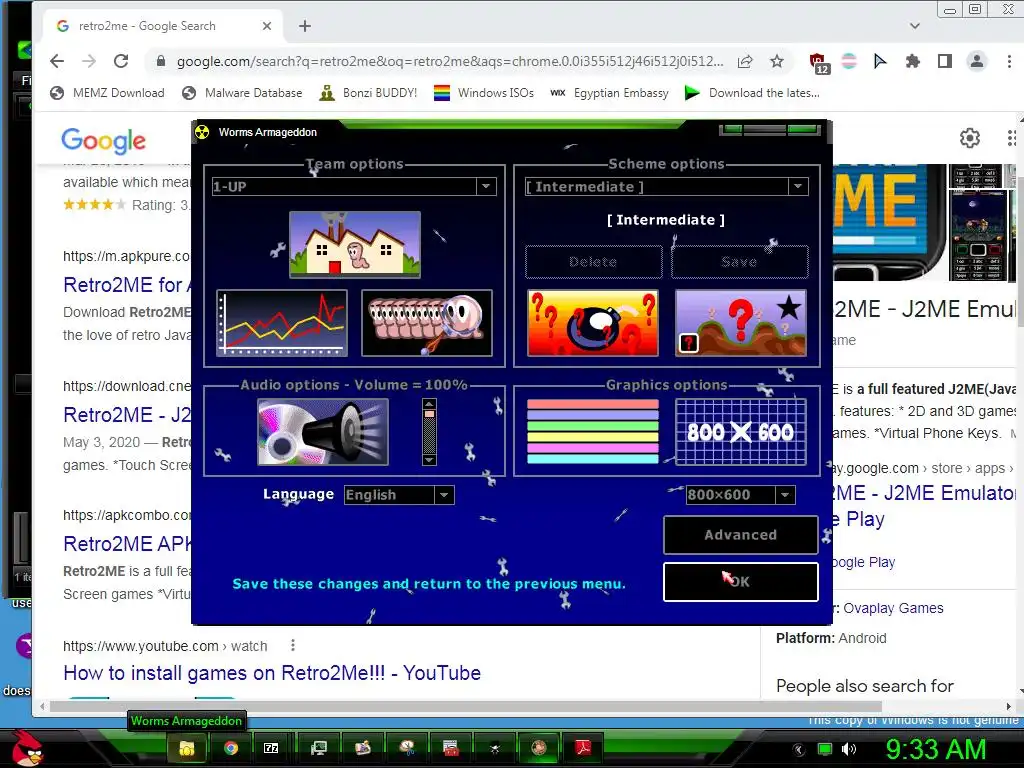1024x768 pixels.
Task: Open Chrome from the taskbar
Action: (231, 748)
